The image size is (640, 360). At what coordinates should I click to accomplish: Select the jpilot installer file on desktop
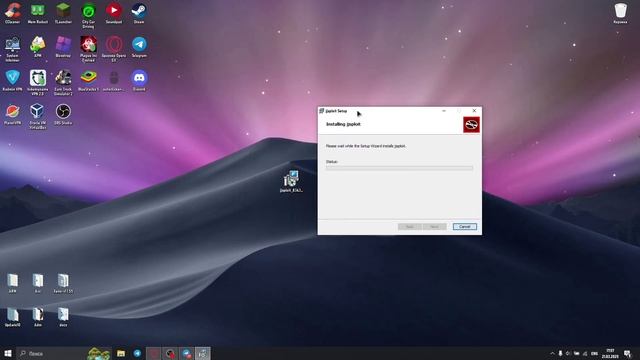click(291, 181)
